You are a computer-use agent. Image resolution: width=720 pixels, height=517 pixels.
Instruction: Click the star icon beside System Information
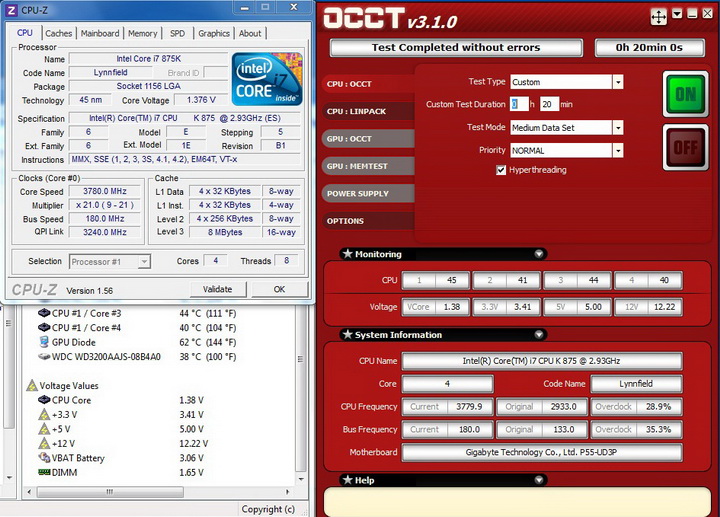[x=348, y=334]
